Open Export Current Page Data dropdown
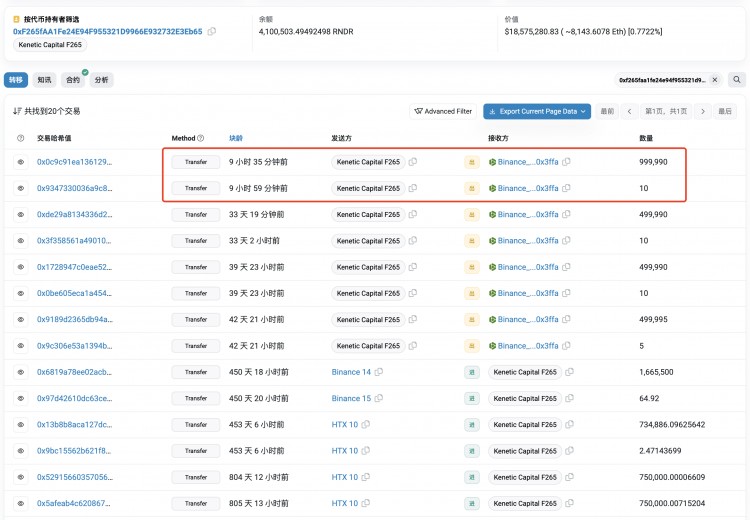 (x=537, y=111)
